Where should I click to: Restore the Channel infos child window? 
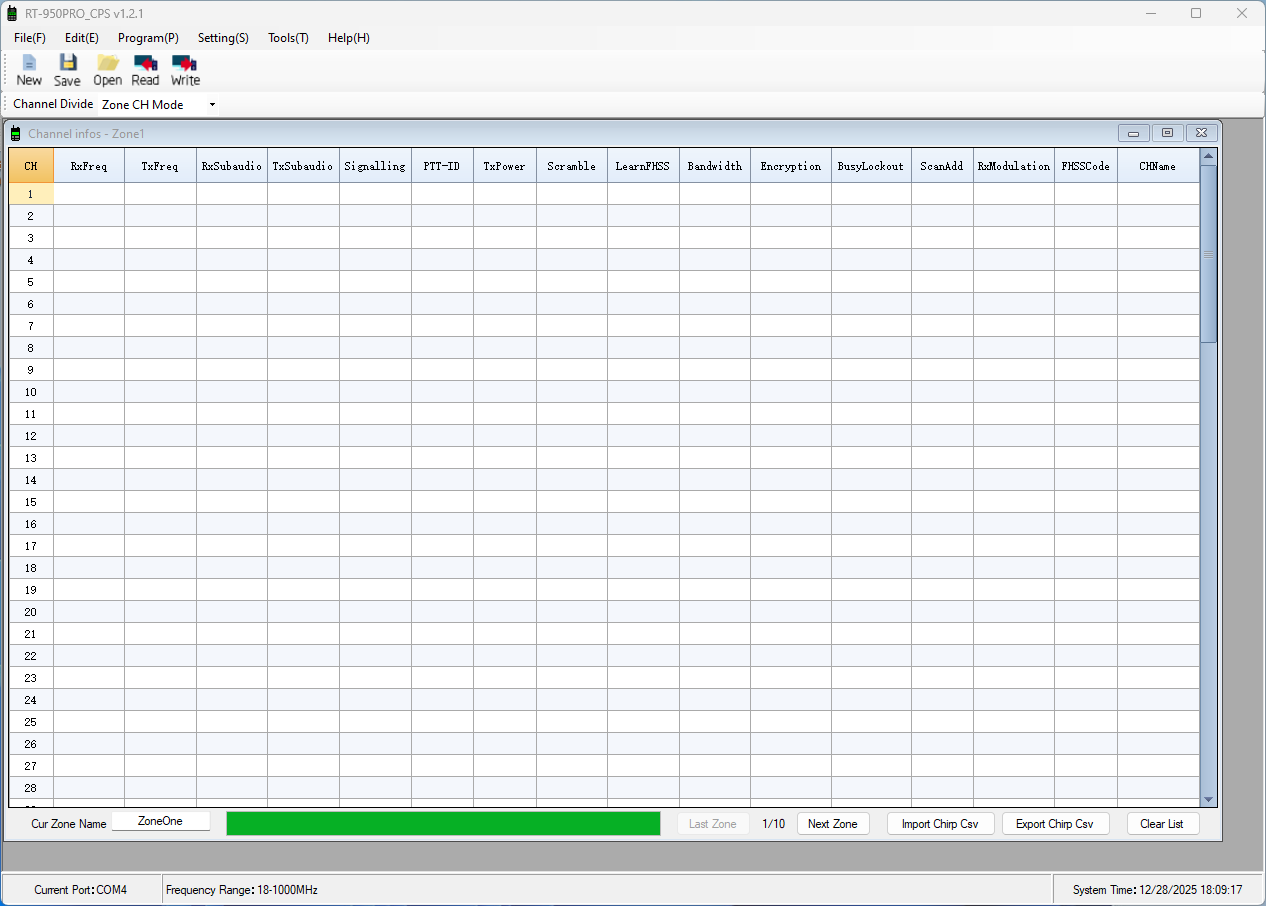[x=1167, y=133]
